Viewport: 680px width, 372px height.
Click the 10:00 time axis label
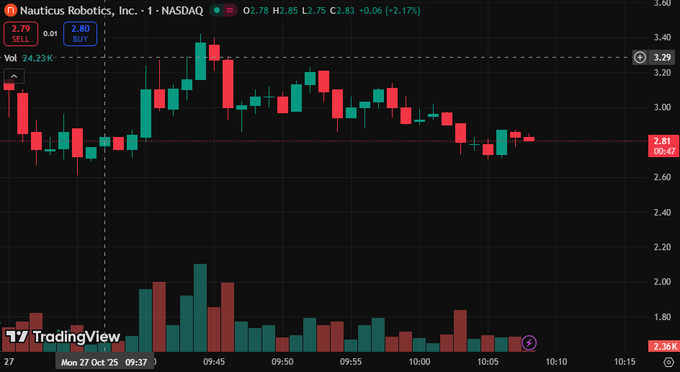[x=419, y=362]
